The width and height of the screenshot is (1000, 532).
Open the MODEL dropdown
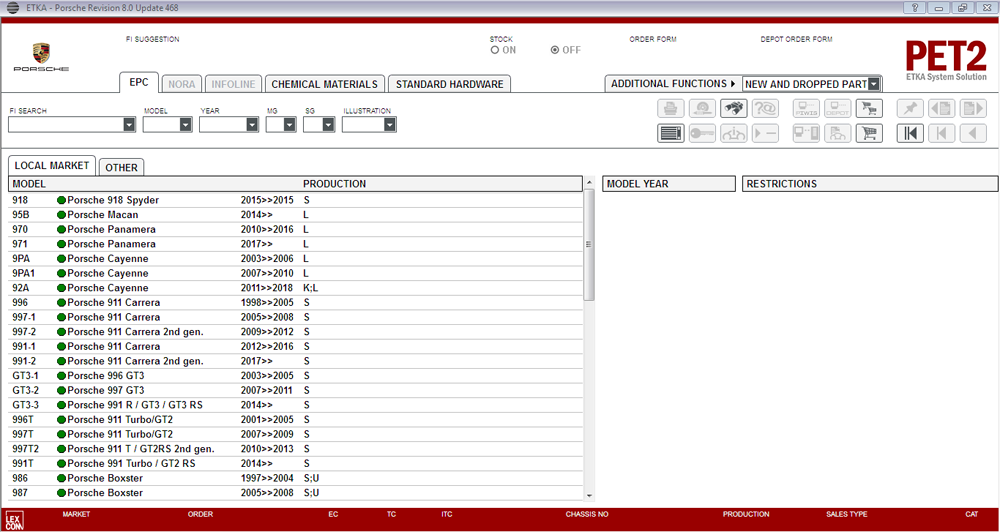click(x=186, y=125)
